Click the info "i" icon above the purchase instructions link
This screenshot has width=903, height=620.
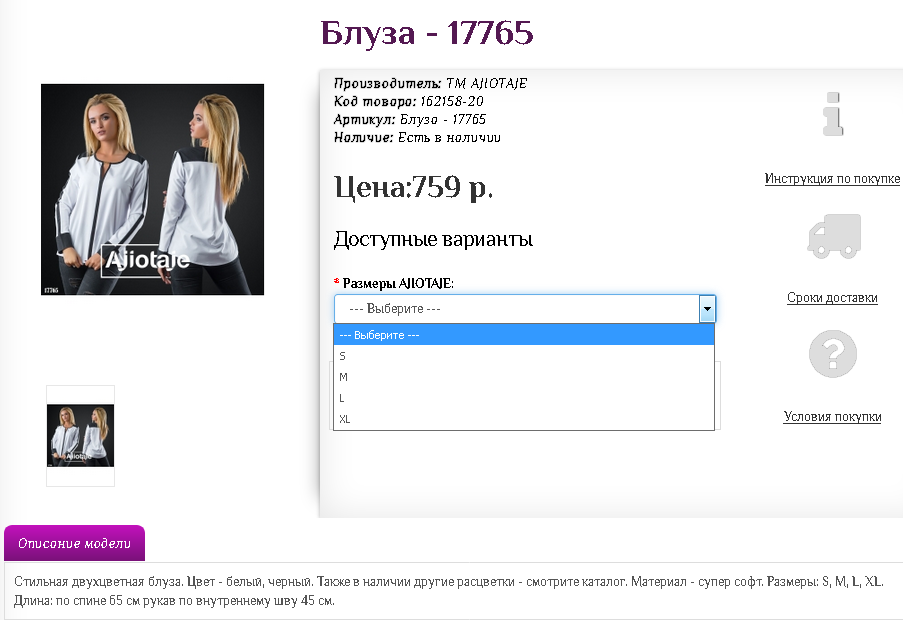coord(833,114)
